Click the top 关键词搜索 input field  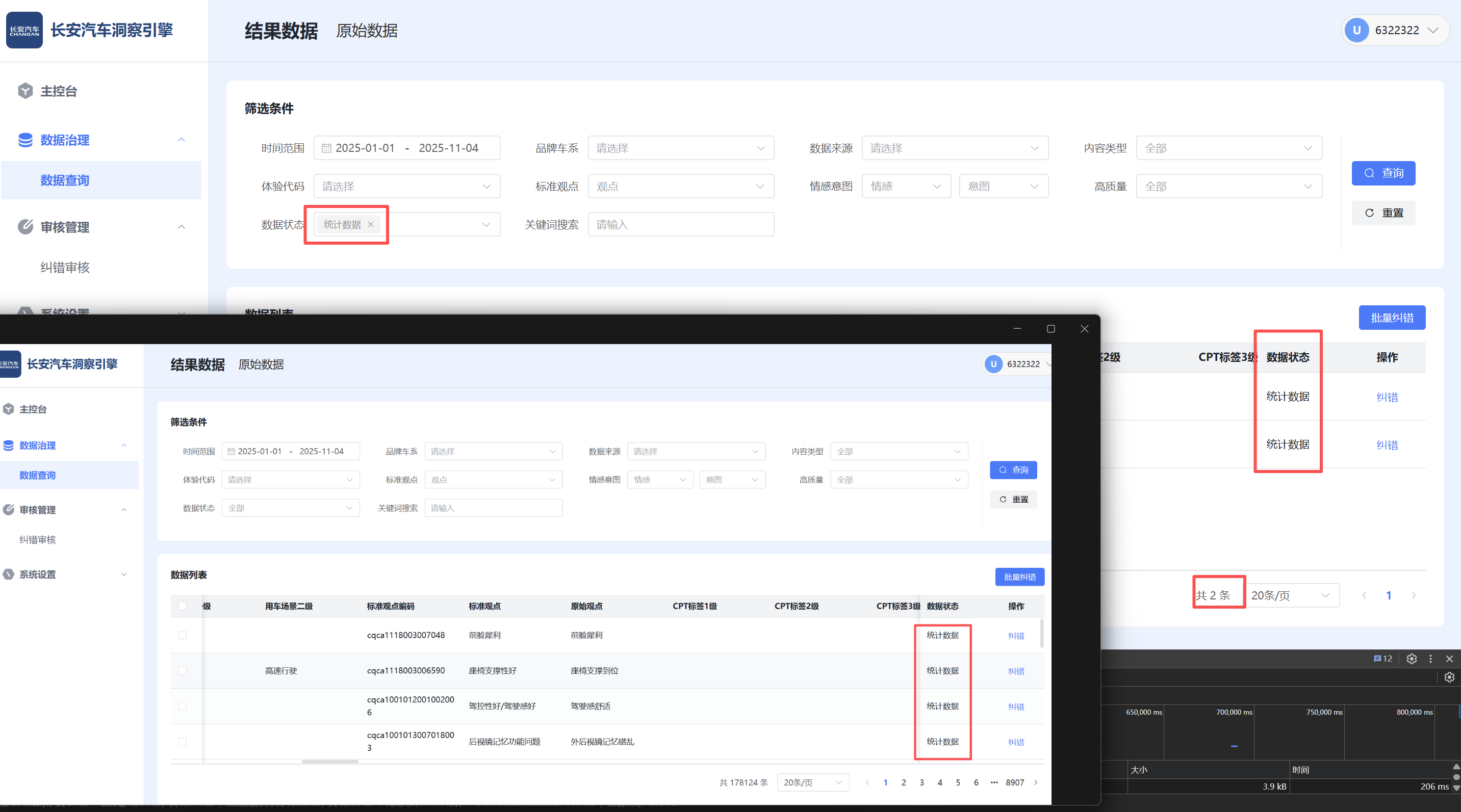point(681,225)
